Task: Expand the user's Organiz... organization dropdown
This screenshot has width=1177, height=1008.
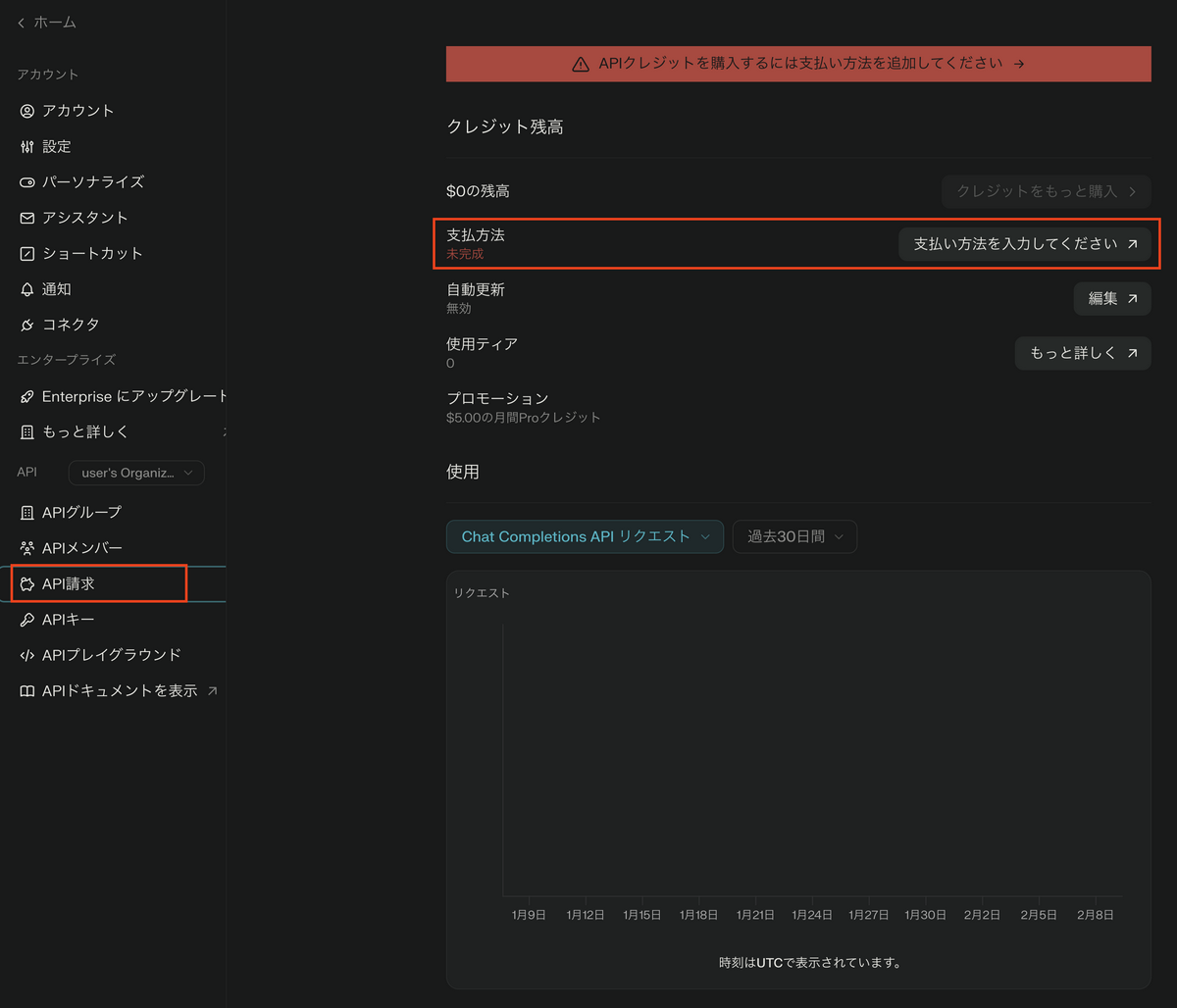Action: coord(135,473)
